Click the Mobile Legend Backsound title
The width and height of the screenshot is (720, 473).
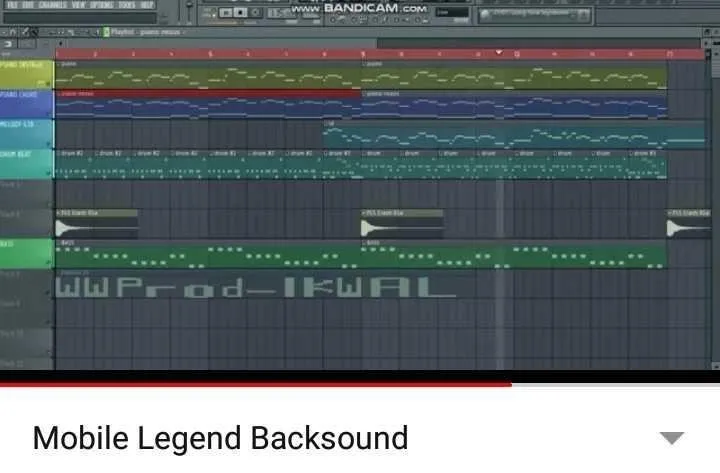tap(220, 438)
